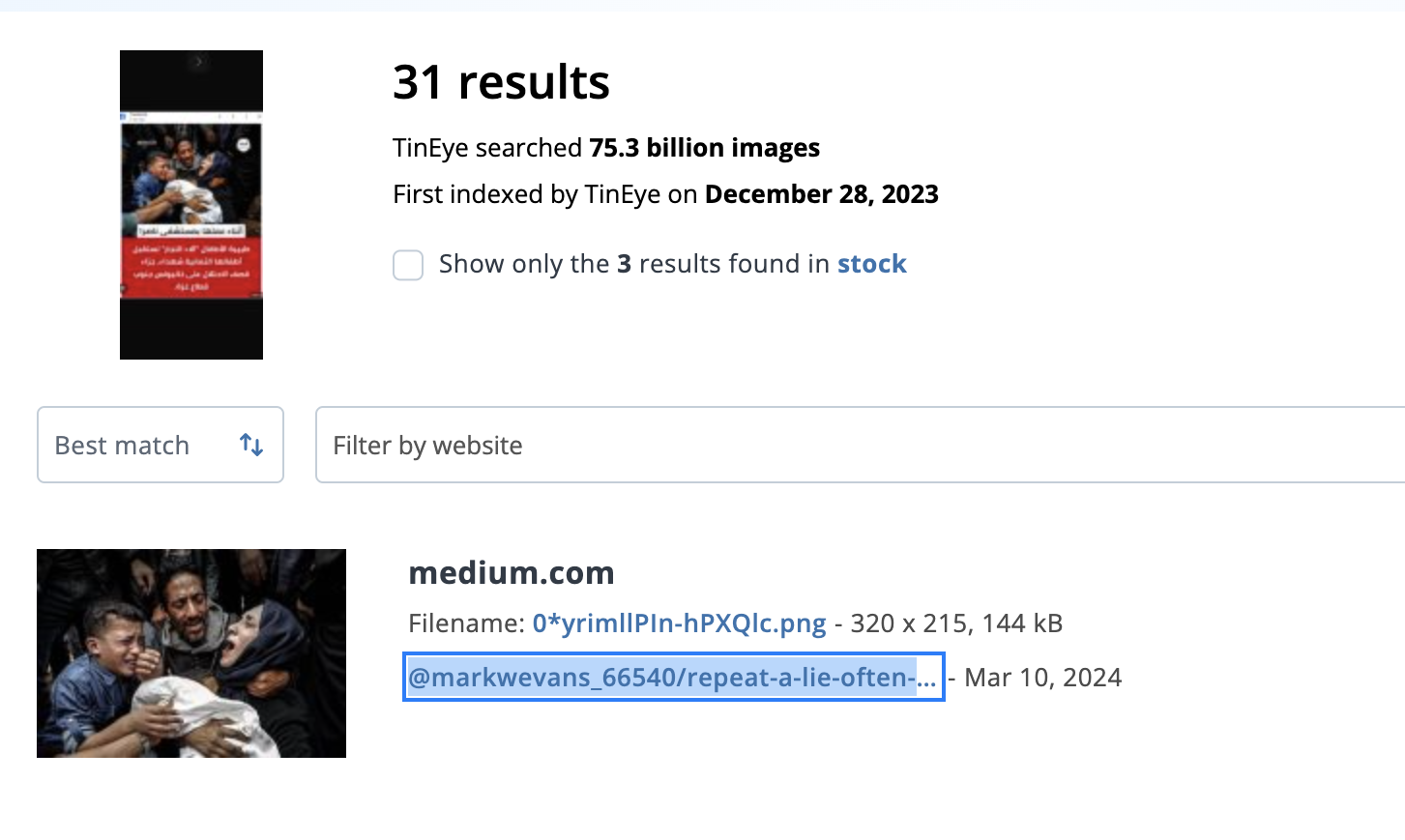Click the medium.com domain heading
This screenshot has width=1405, height=840.
click(512, 573)
